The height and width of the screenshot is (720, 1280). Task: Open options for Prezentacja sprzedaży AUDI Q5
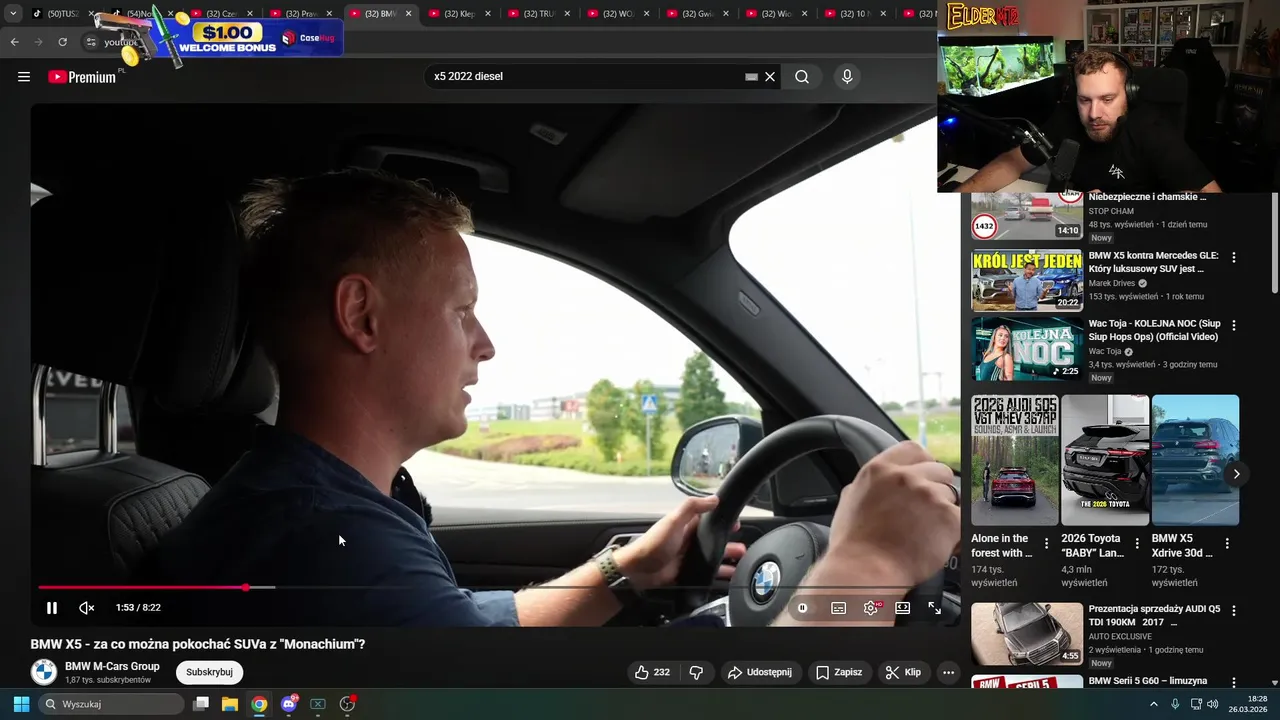click(1233, 610)
